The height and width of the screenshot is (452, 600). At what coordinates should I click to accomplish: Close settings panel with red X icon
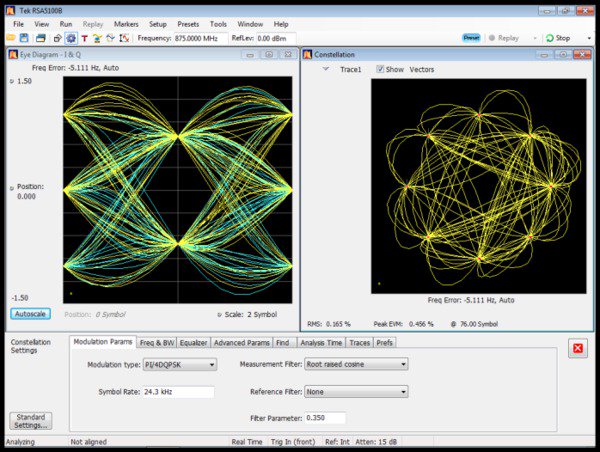tap(577, 349)
